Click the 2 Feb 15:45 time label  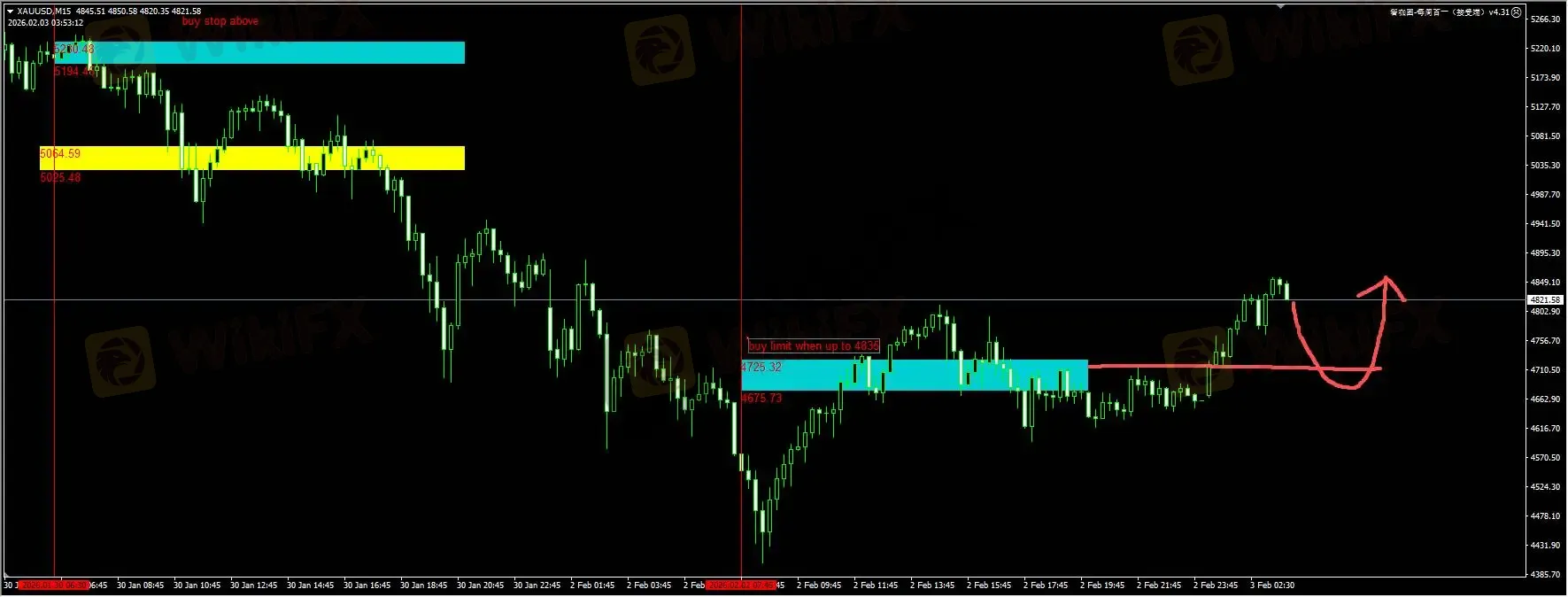click(x=989, y=585)
